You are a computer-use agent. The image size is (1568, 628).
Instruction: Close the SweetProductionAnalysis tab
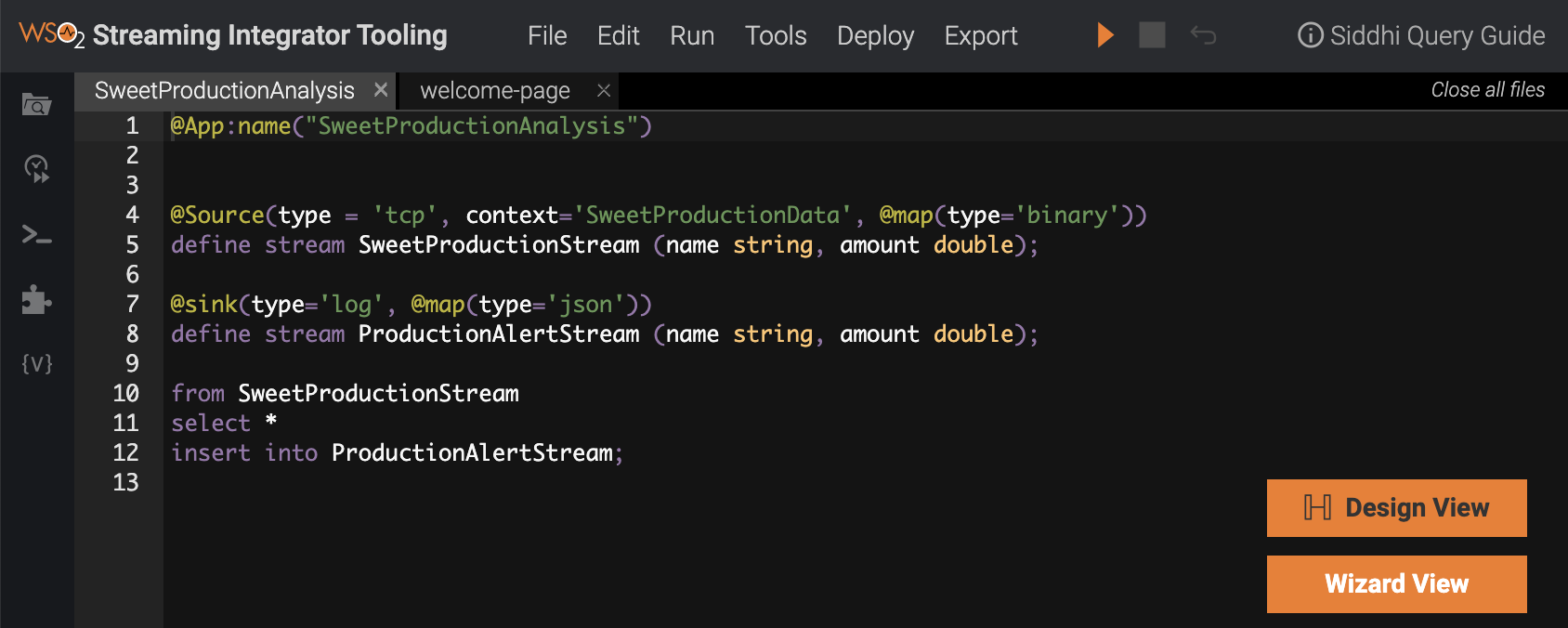coord(381,90)
